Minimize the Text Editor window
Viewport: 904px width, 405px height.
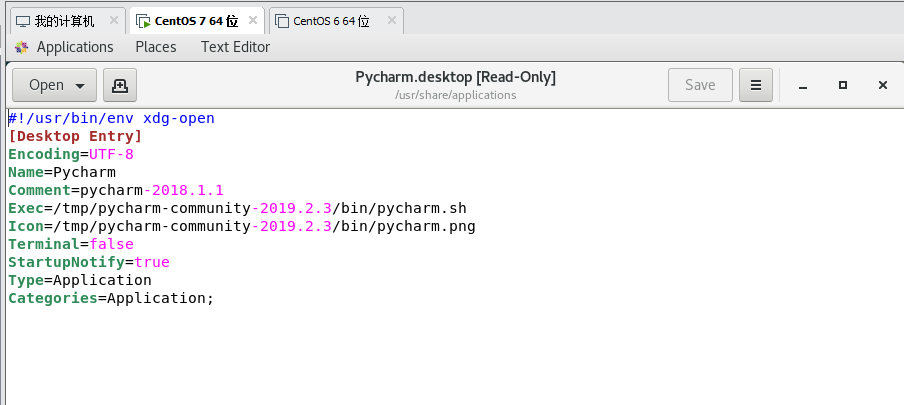(803, 85)
